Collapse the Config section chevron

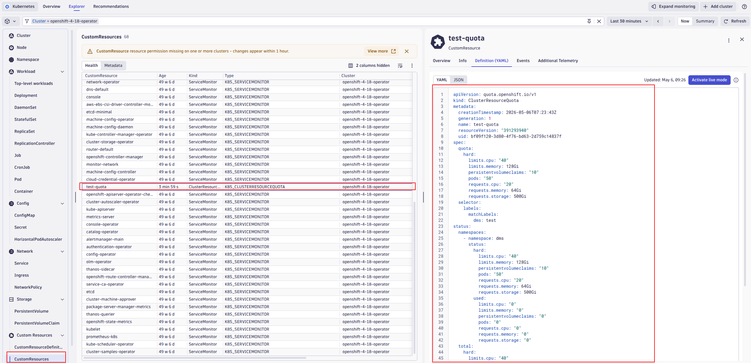click(62, 204)
